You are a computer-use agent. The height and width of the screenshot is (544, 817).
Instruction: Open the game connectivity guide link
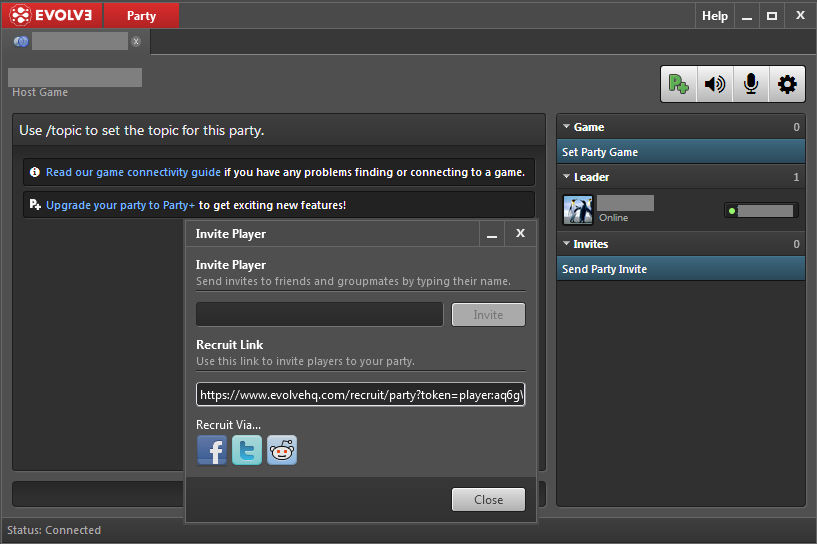tap(133, 172)
